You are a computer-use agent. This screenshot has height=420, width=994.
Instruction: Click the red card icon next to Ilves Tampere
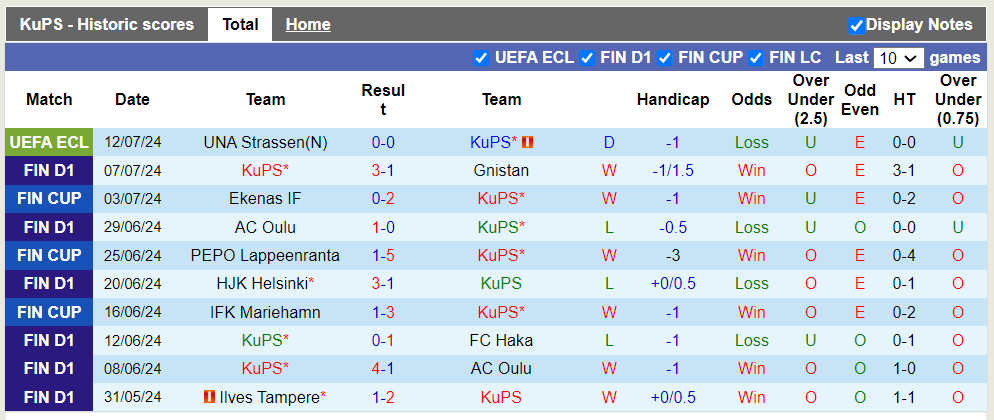(209, 397)
